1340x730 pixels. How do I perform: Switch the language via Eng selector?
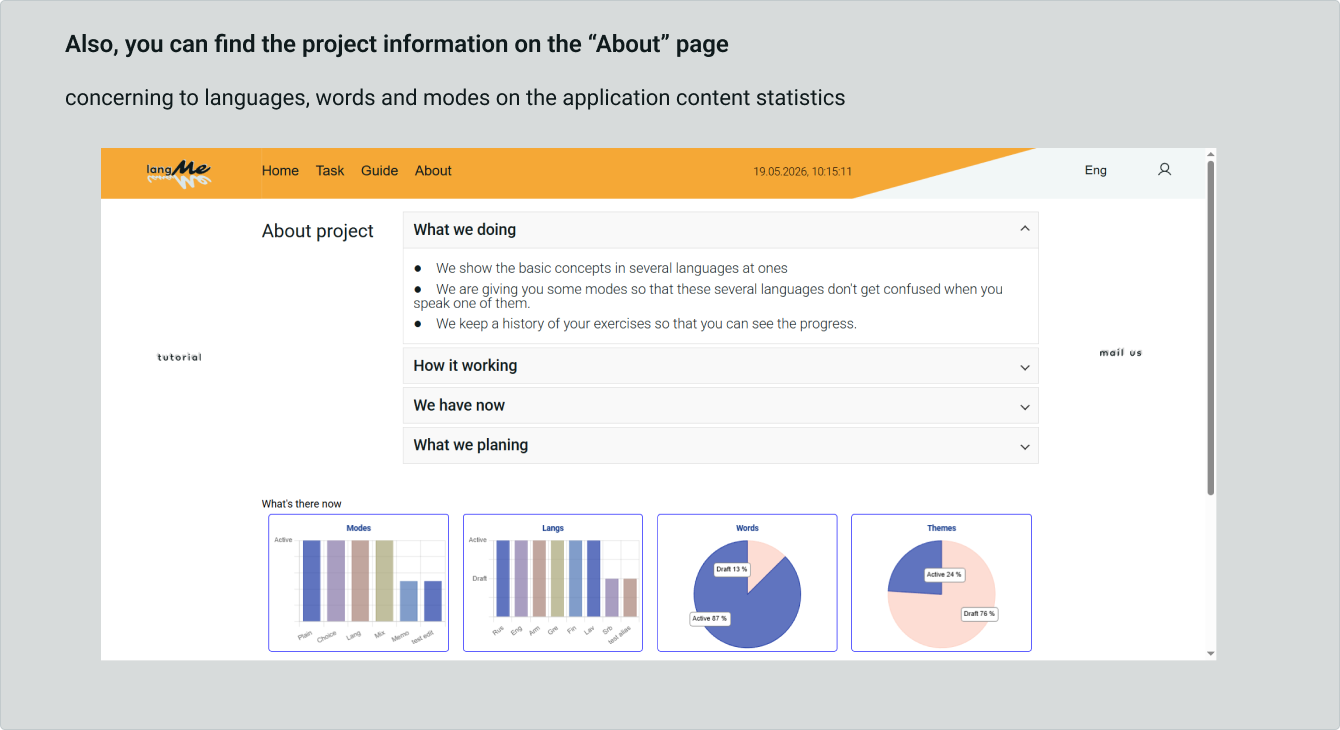click(1096, 170)
